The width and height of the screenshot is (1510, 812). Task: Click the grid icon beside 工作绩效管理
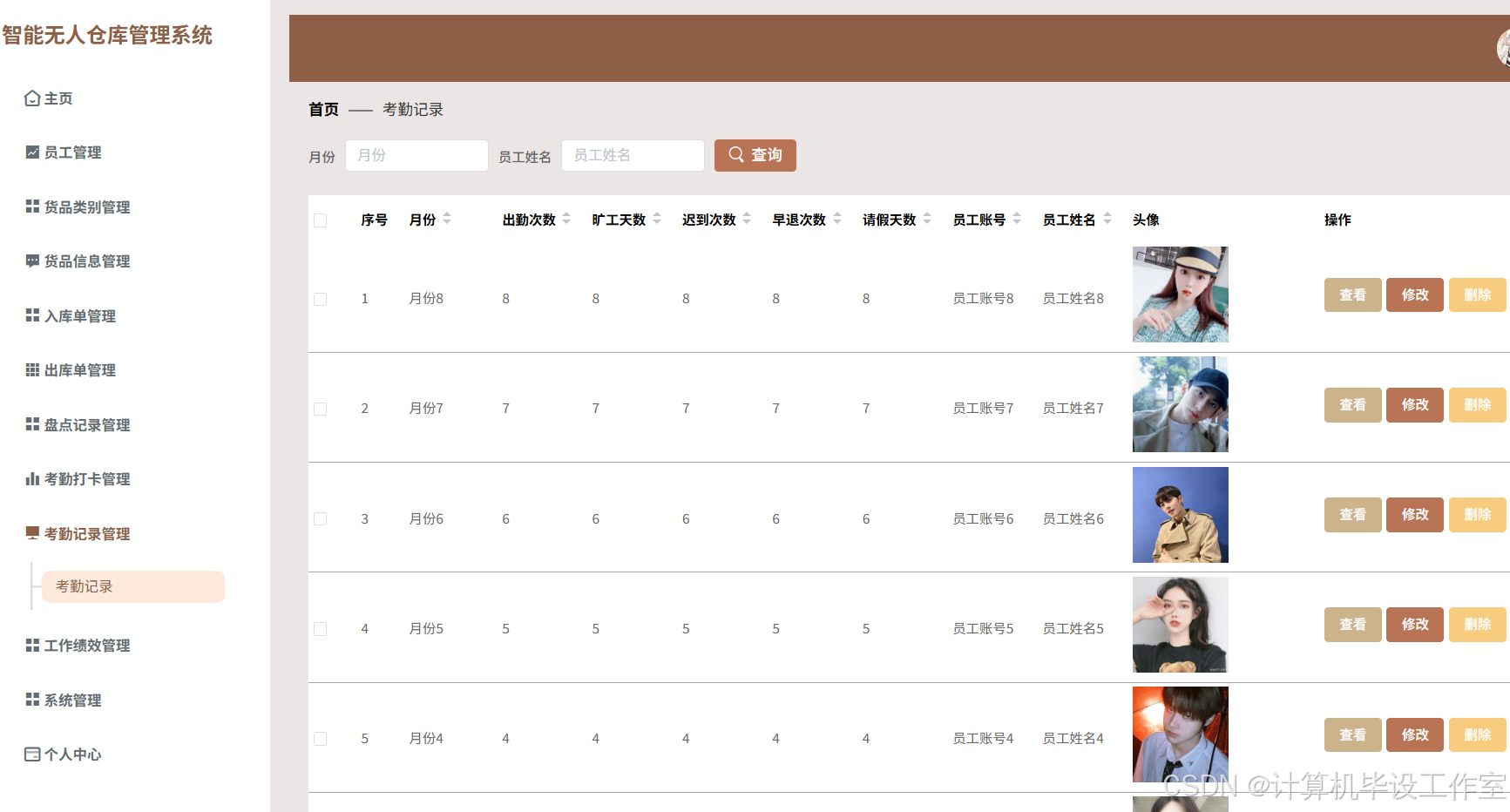point(32,646)
